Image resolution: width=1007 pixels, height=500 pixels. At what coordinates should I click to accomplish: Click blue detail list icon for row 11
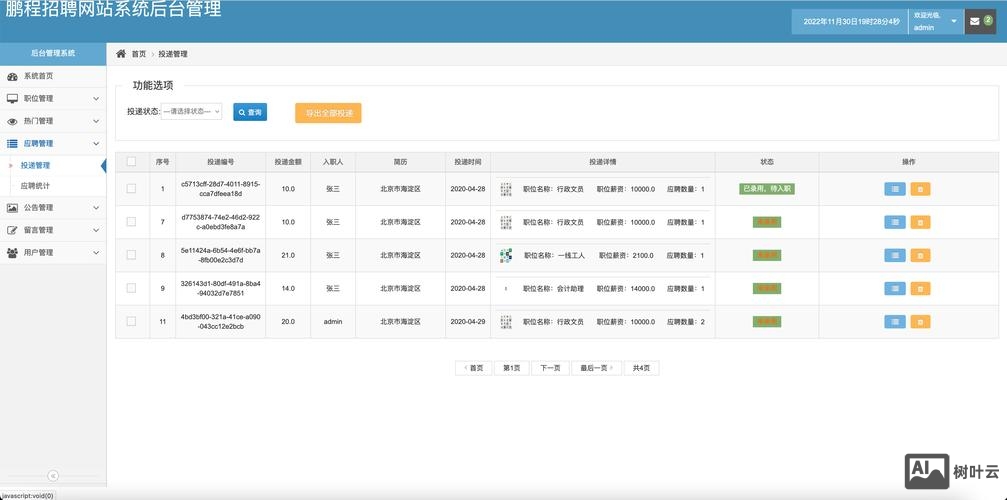point(894,322)
